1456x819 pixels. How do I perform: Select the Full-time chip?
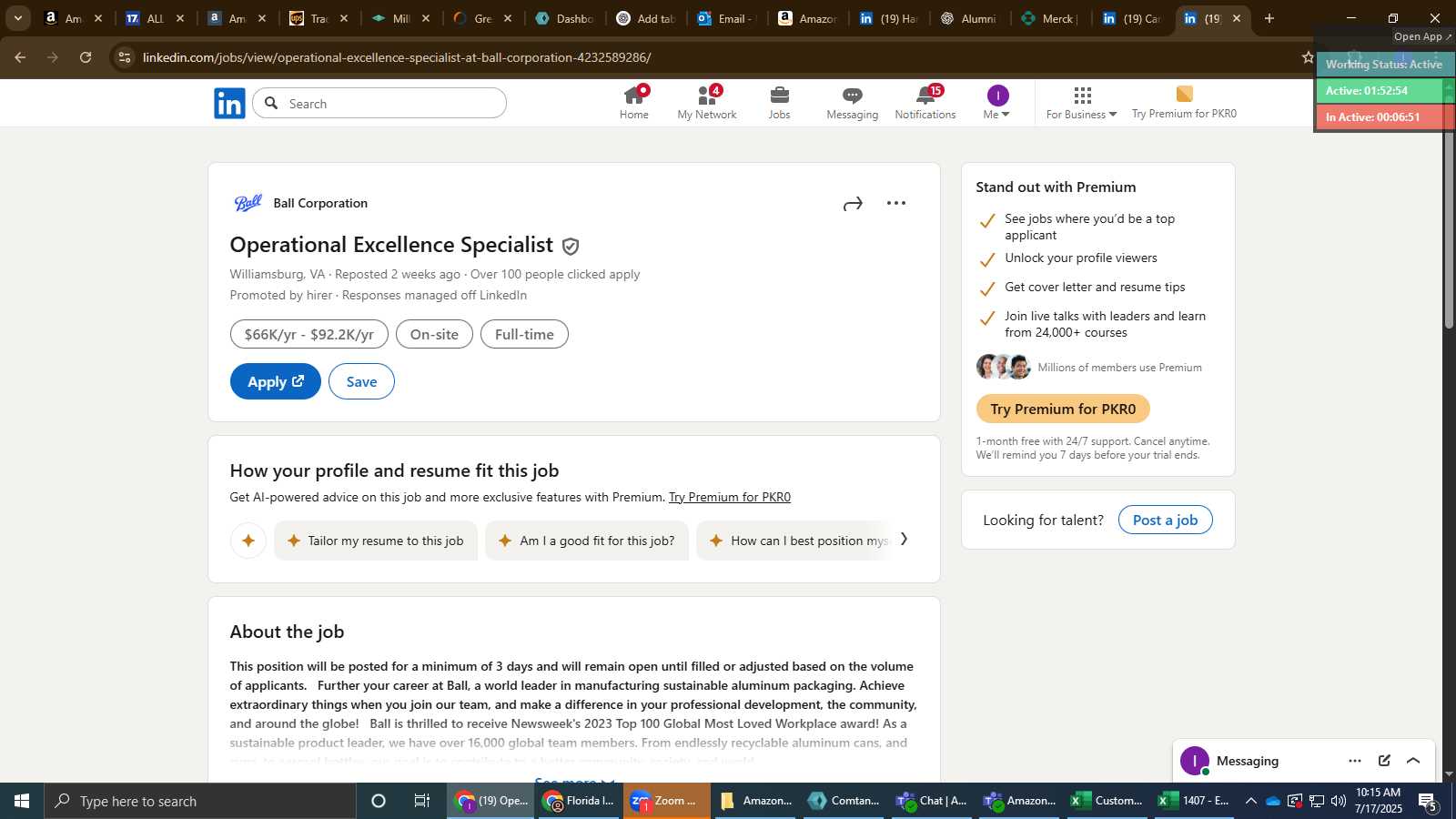tap(524, 334)
